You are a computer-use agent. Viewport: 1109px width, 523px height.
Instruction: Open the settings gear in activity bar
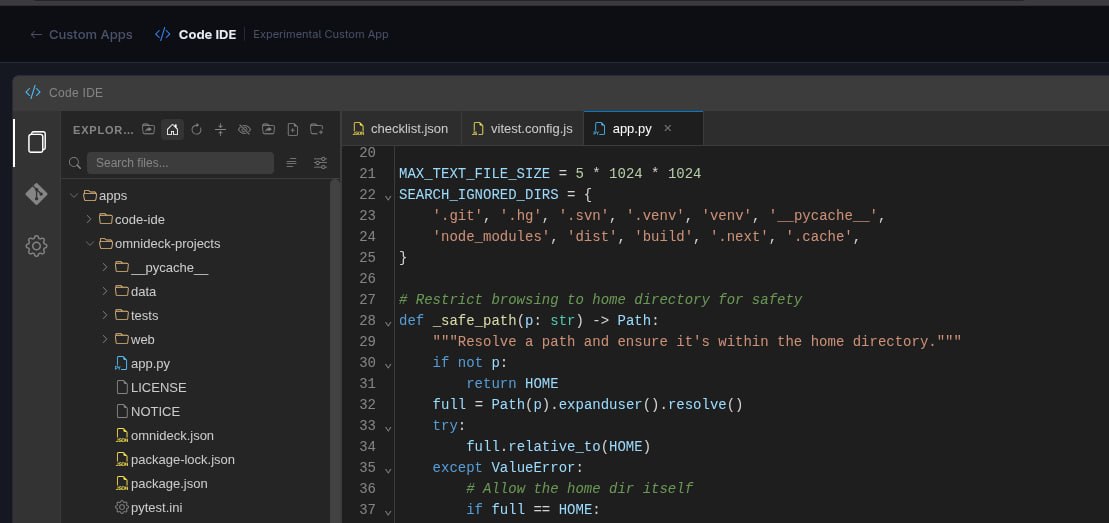point(37,246)
